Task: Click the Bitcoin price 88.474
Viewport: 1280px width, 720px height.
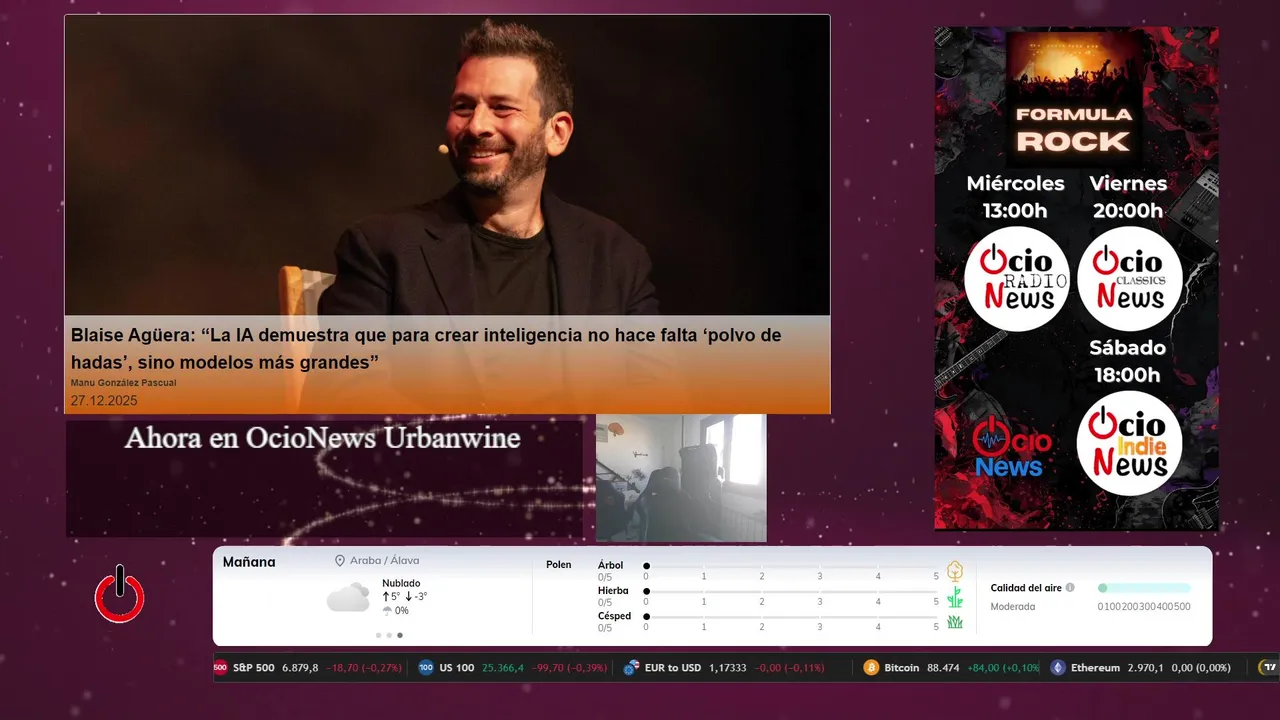Action: 943,668
